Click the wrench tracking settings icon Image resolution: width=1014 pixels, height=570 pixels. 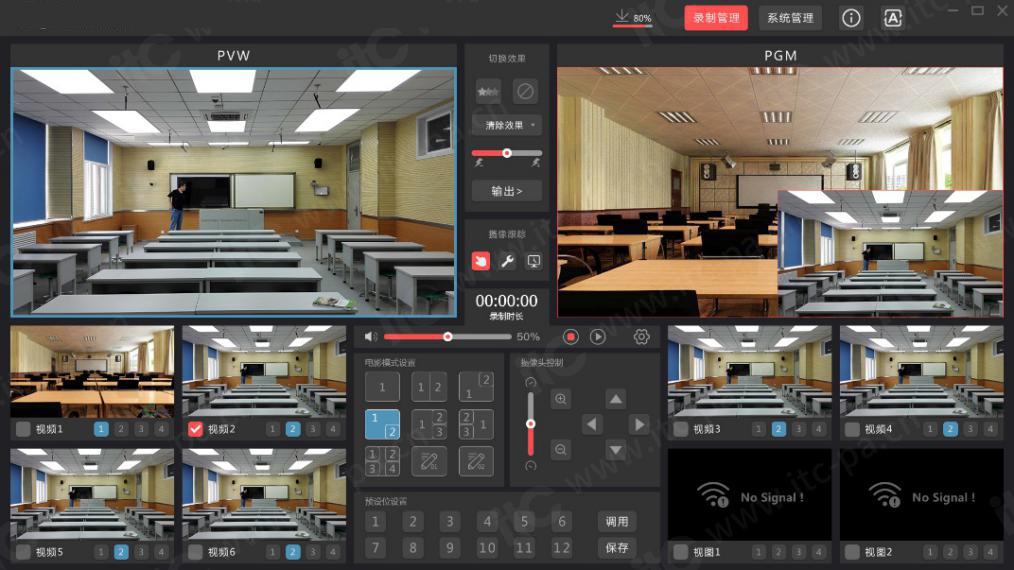pos(507,261)
